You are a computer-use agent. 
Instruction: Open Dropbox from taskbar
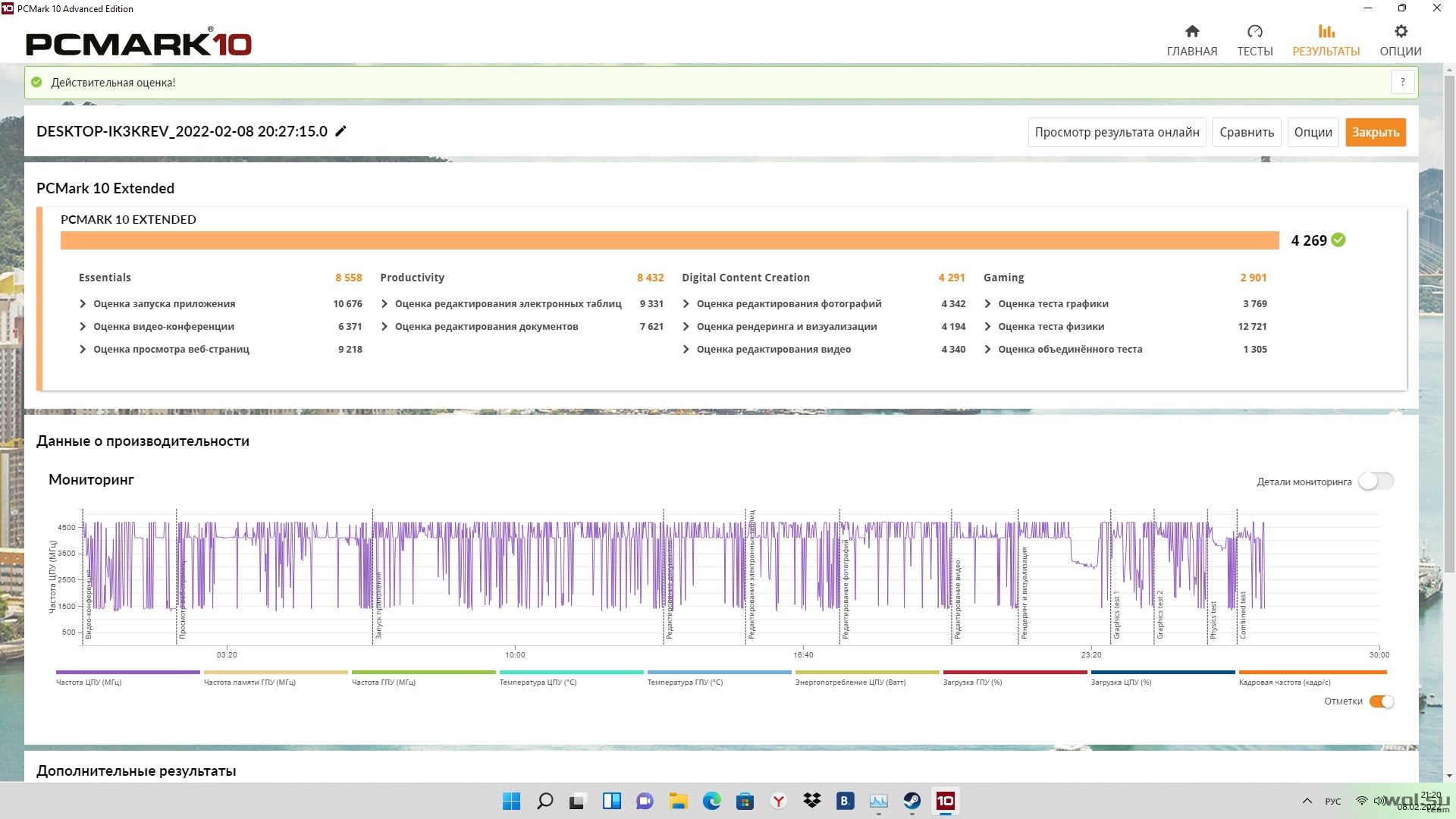coord(812,801)
